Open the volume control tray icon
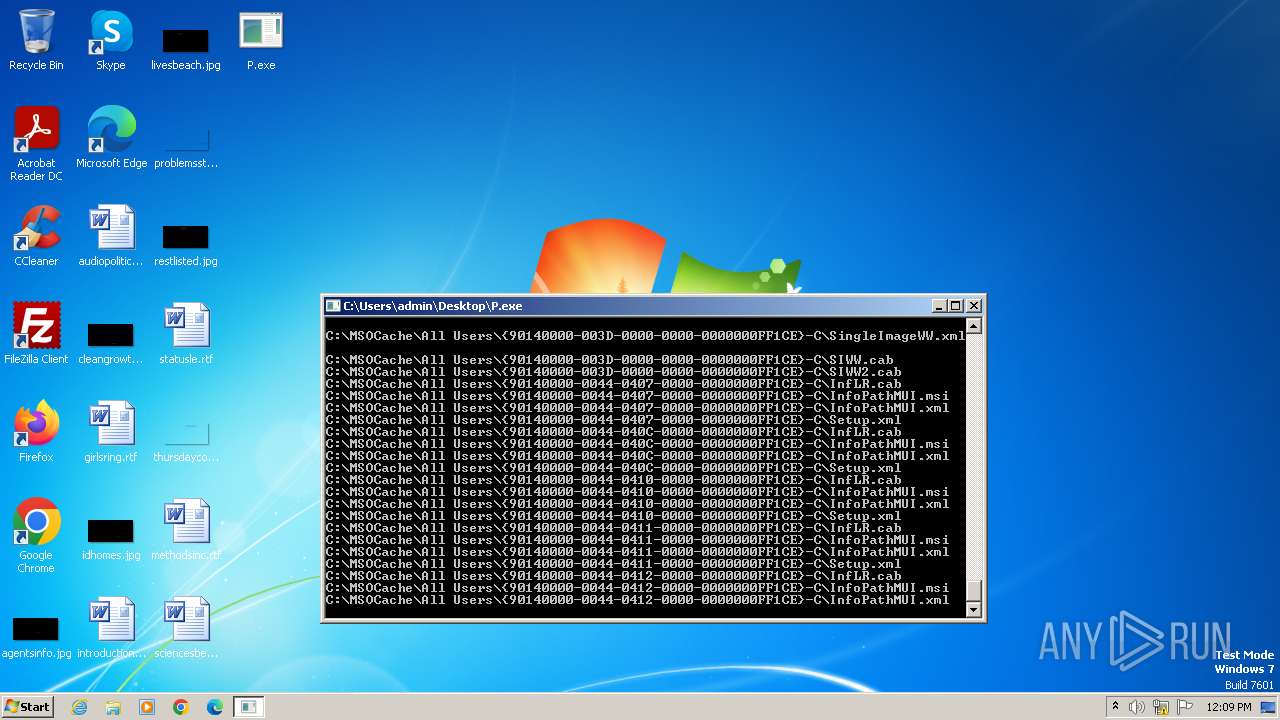Image resolution: width=1280 pixels, height=720 pixels. click(1137, 707)
